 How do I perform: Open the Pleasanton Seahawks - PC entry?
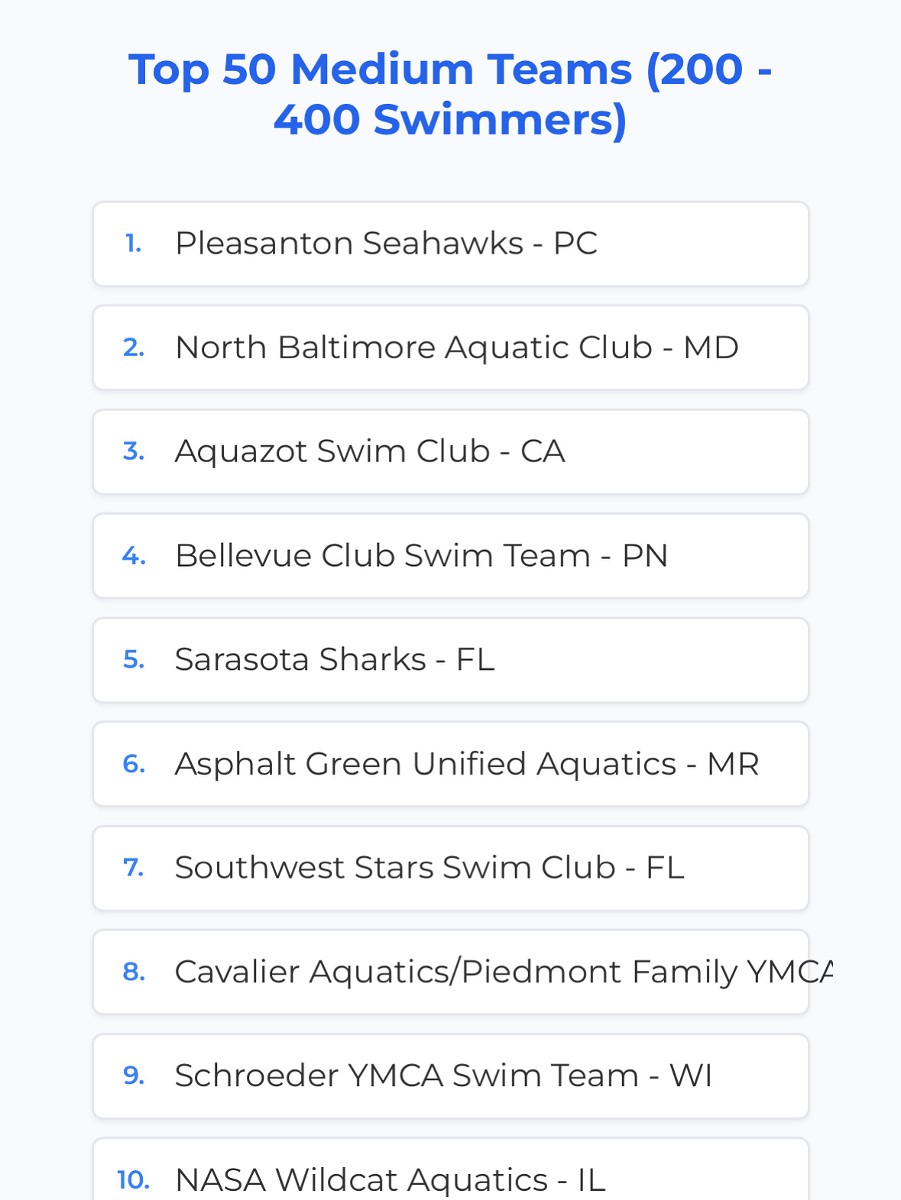click(x=386, y=244)
